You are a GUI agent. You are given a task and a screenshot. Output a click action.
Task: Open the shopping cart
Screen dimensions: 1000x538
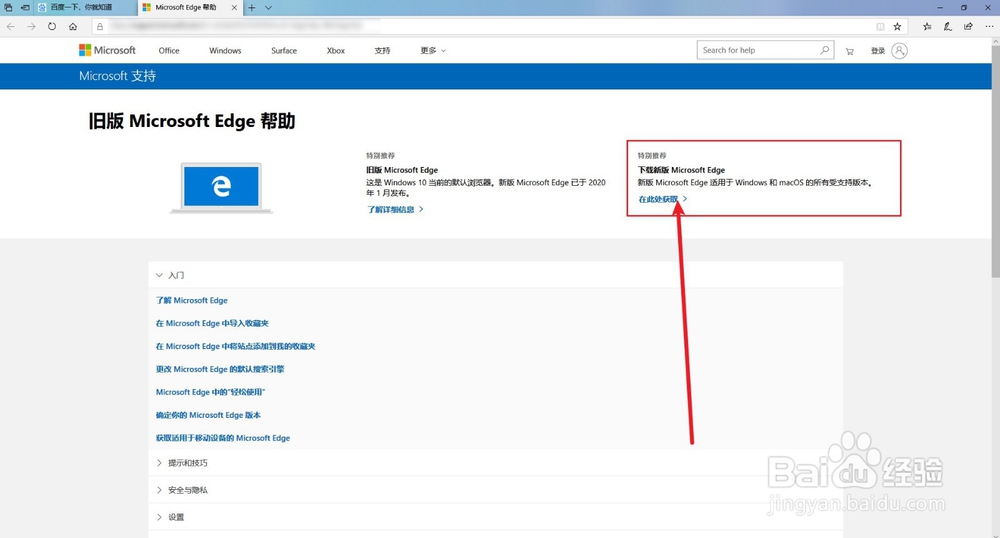pyautogui.click(x=849, y=51)
